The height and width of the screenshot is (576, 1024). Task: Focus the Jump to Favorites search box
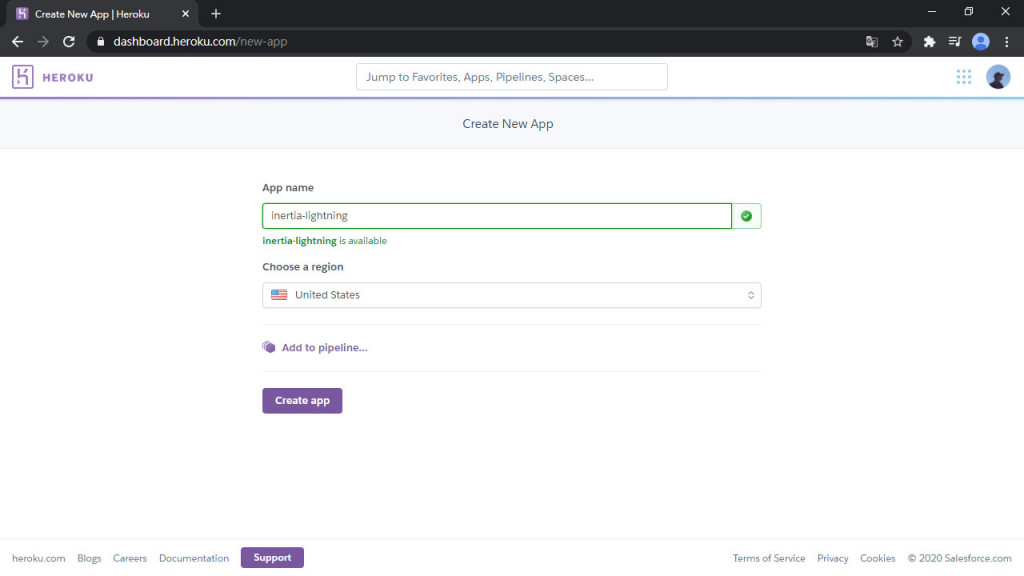(x=511, y=77)
